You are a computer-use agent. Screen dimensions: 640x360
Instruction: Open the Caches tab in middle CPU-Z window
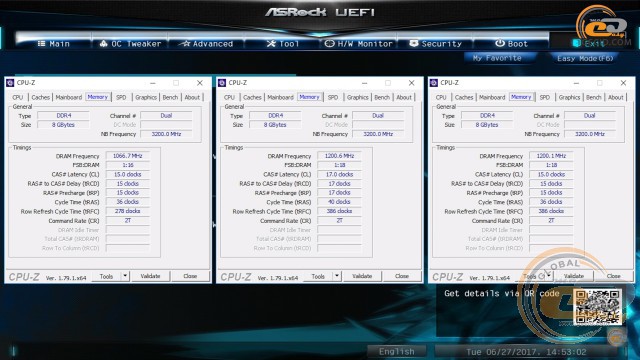coord(252,97)
